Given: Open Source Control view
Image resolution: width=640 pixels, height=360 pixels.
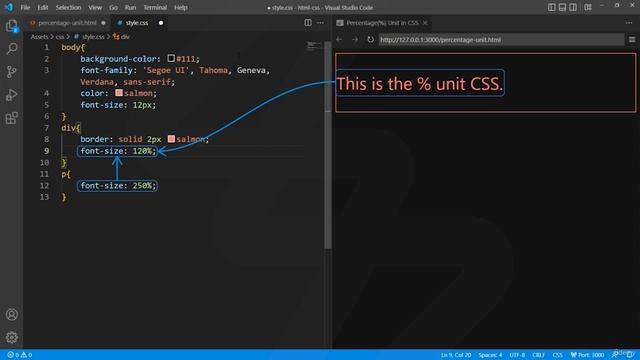Looking at the screenshot, I should [x=12, y=72].
